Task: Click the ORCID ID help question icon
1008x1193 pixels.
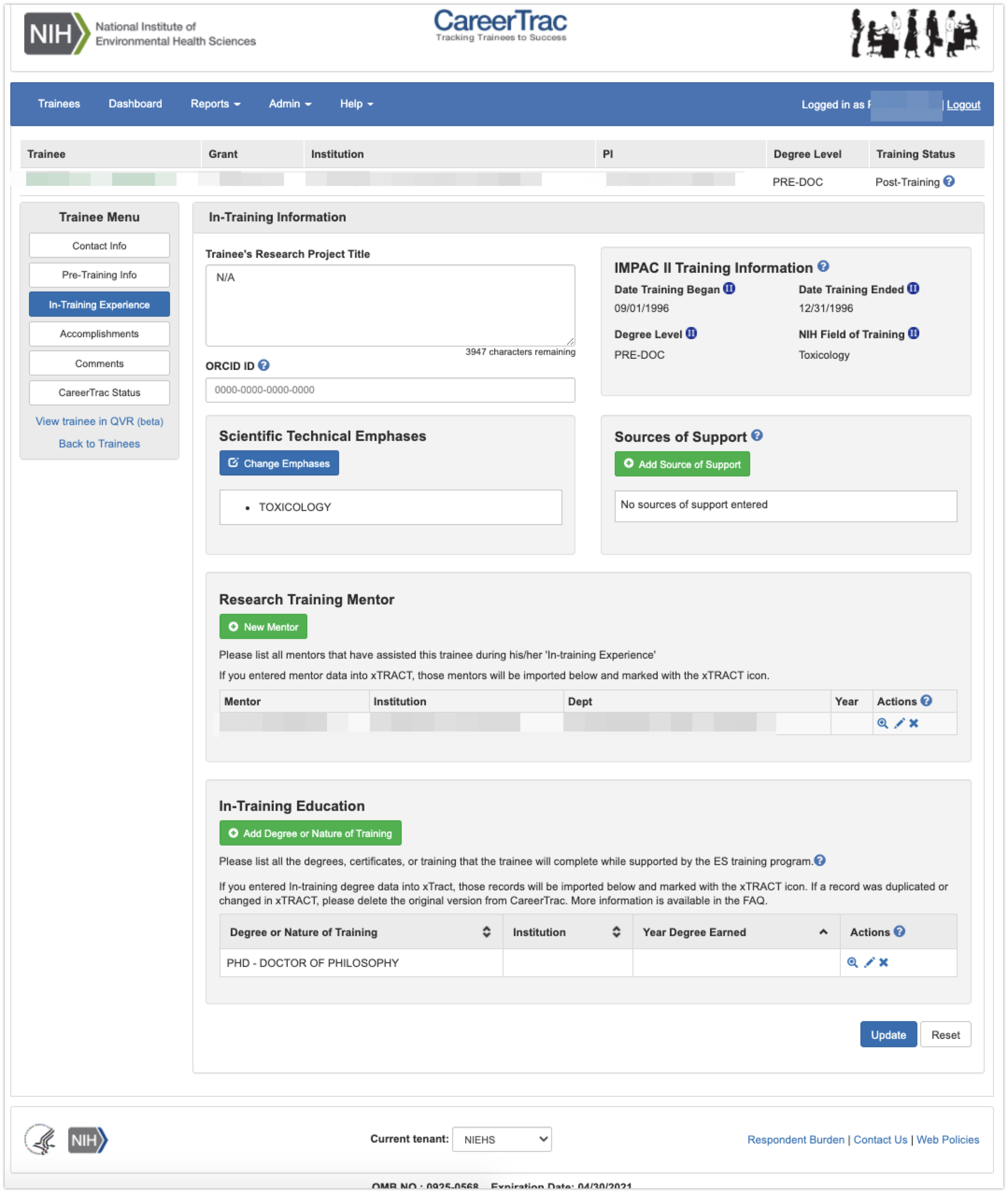Action: 263,365
